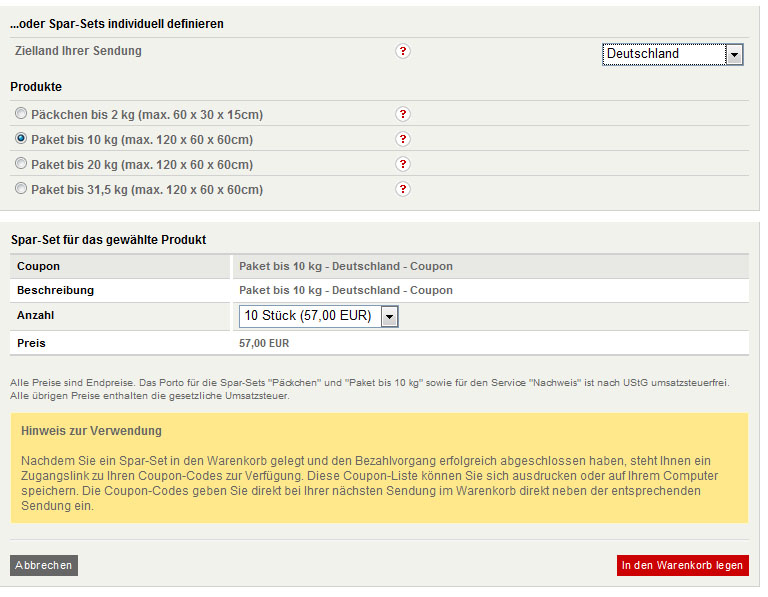Open the Anzahl 10 Stück dropdown

(x=318, y=316)
